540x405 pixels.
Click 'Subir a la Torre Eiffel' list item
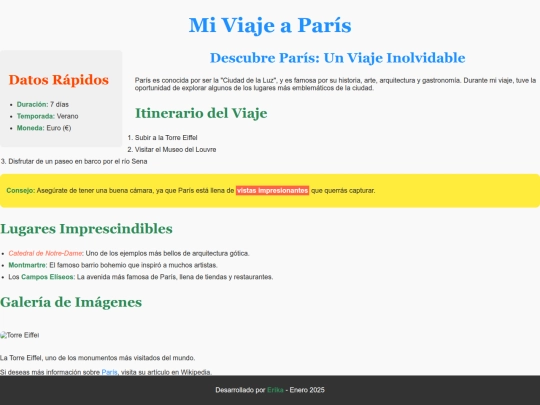(x=166, y=138)
